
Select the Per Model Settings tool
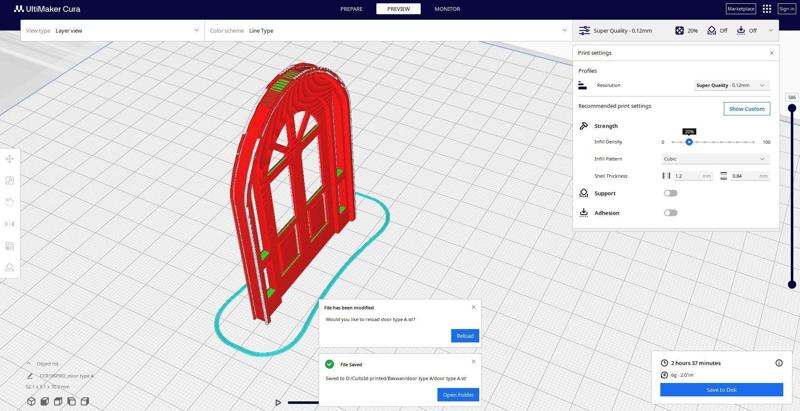10,246
